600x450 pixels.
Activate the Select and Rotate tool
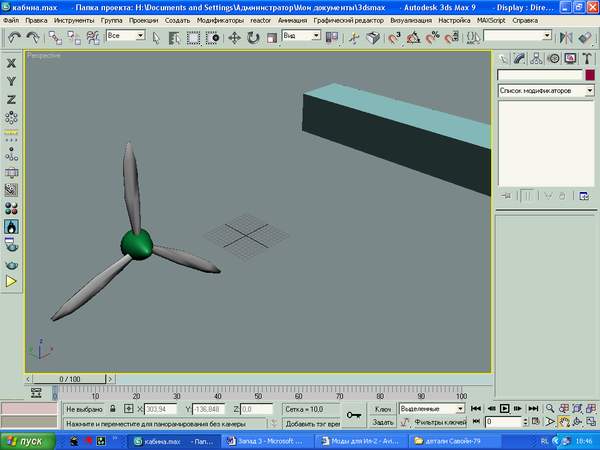coord(253,38)
